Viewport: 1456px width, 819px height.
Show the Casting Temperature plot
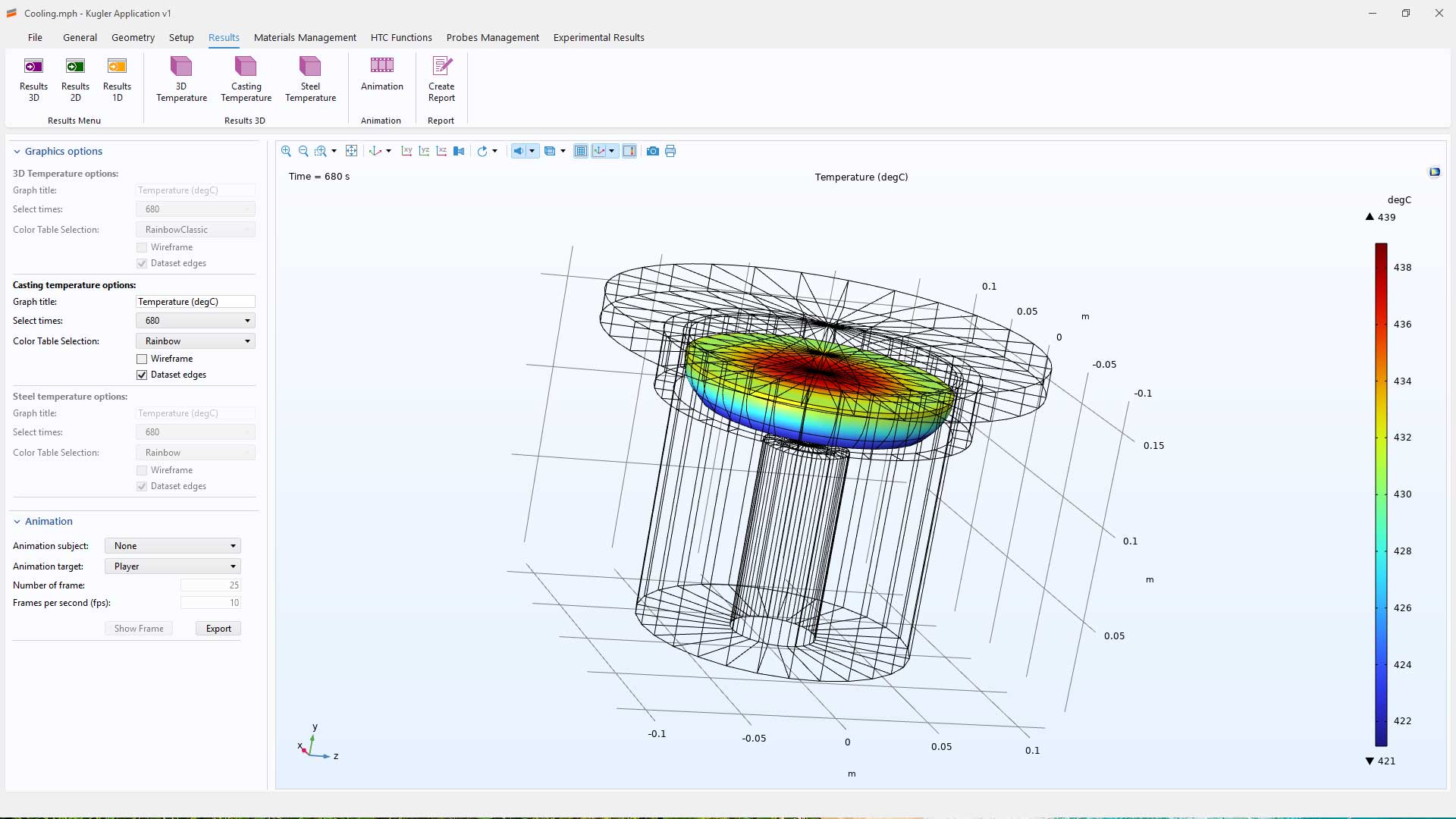pyautogui.click(x=246, y=79)
